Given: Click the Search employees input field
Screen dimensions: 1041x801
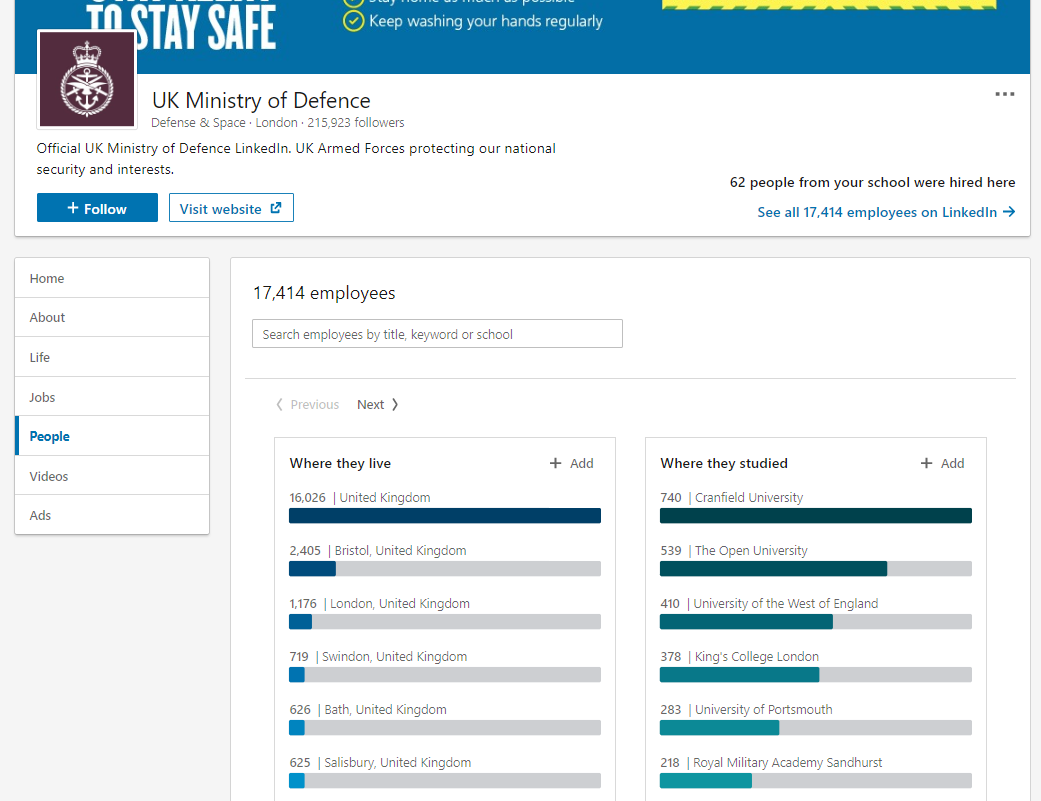Looking at the screenshot, I should (x=438, y=334).
